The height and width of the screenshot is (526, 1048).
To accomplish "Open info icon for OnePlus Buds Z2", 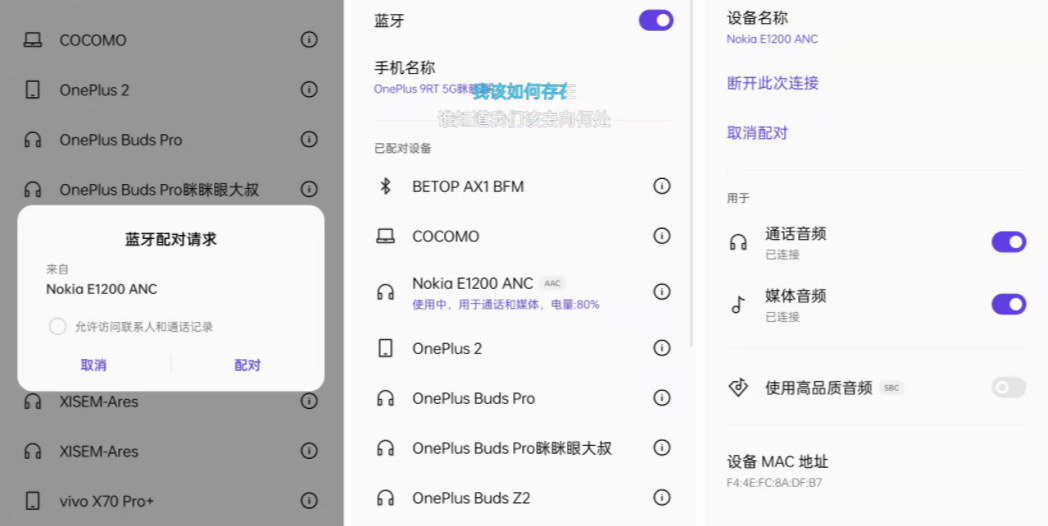I will tap(662, 497).
